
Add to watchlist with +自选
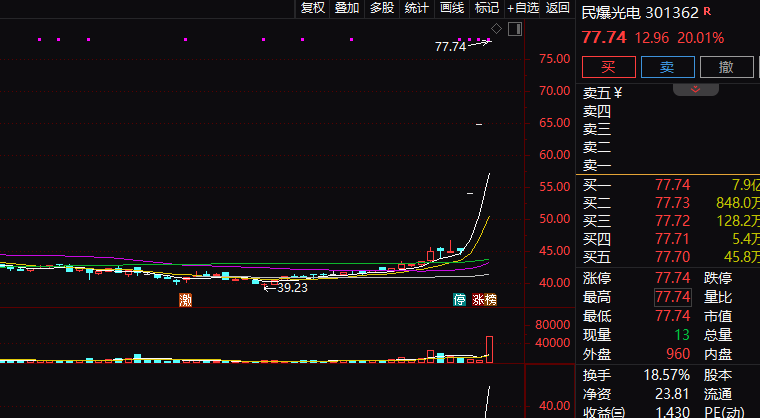[x=522, y=8]
